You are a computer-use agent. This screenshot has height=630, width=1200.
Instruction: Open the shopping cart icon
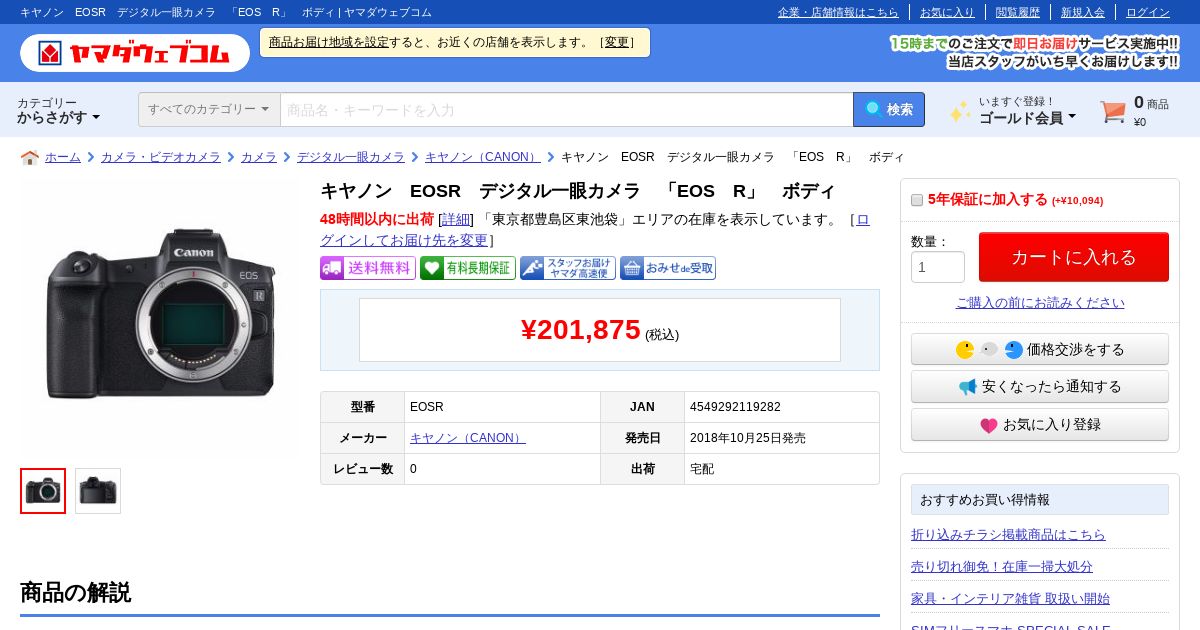pyautogui.click(x=1113, y=110)
